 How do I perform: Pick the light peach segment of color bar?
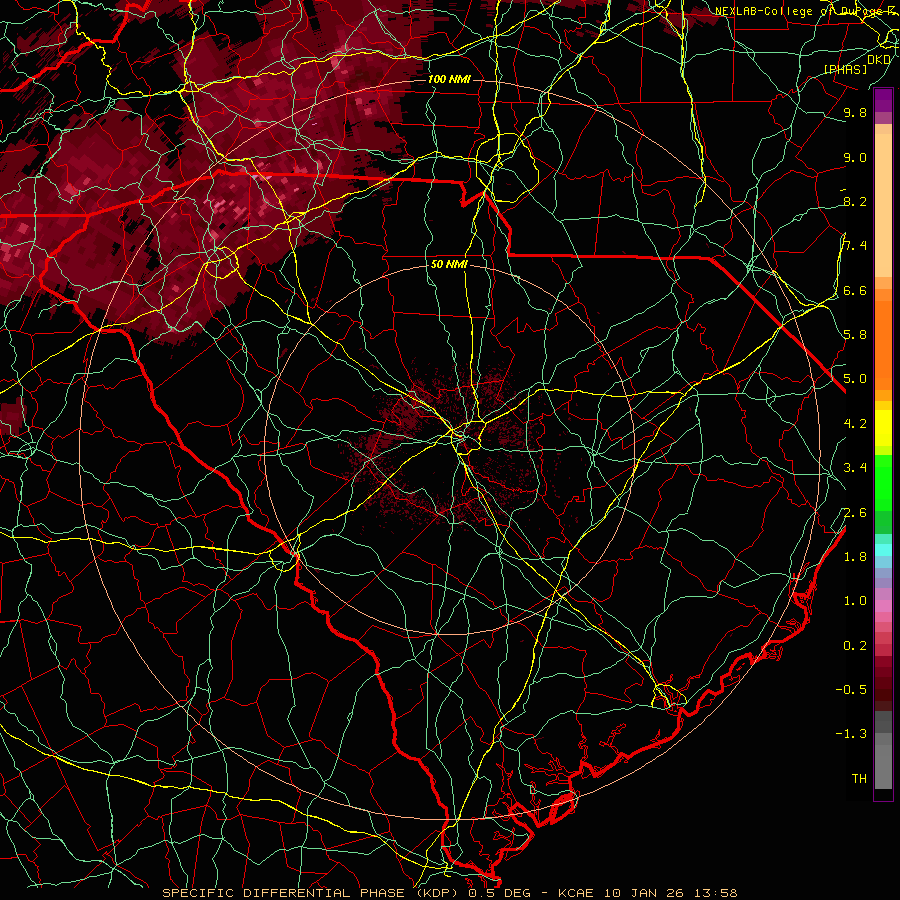(883, 207)
